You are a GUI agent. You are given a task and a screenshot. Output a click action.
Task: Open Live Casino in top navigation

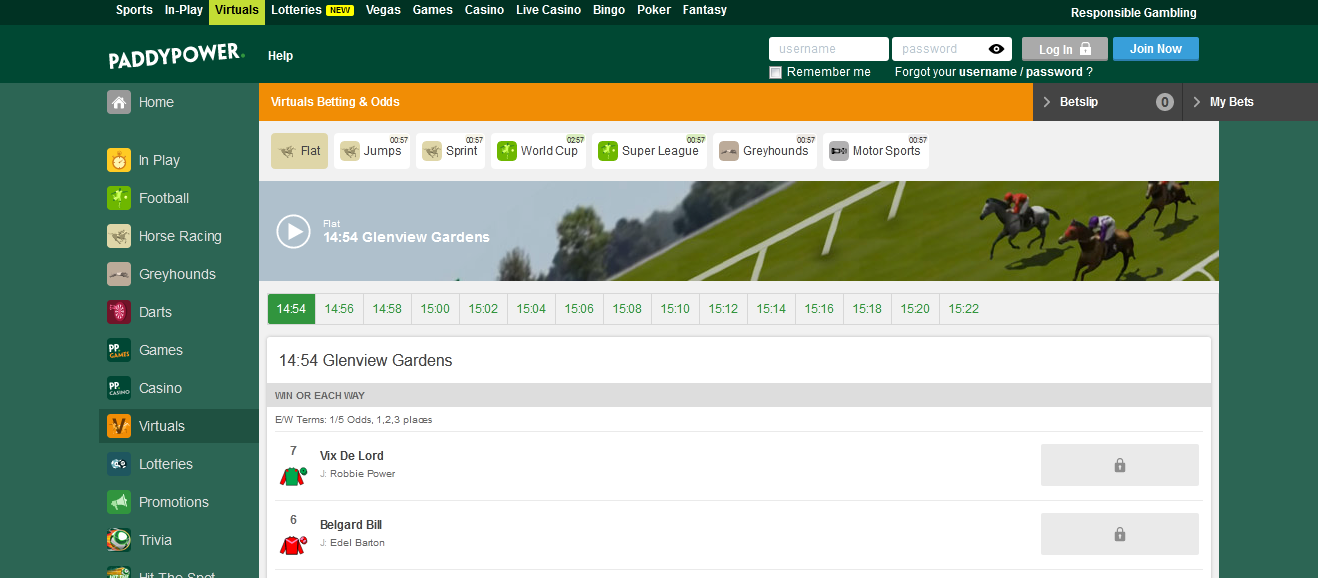point(548,10)
